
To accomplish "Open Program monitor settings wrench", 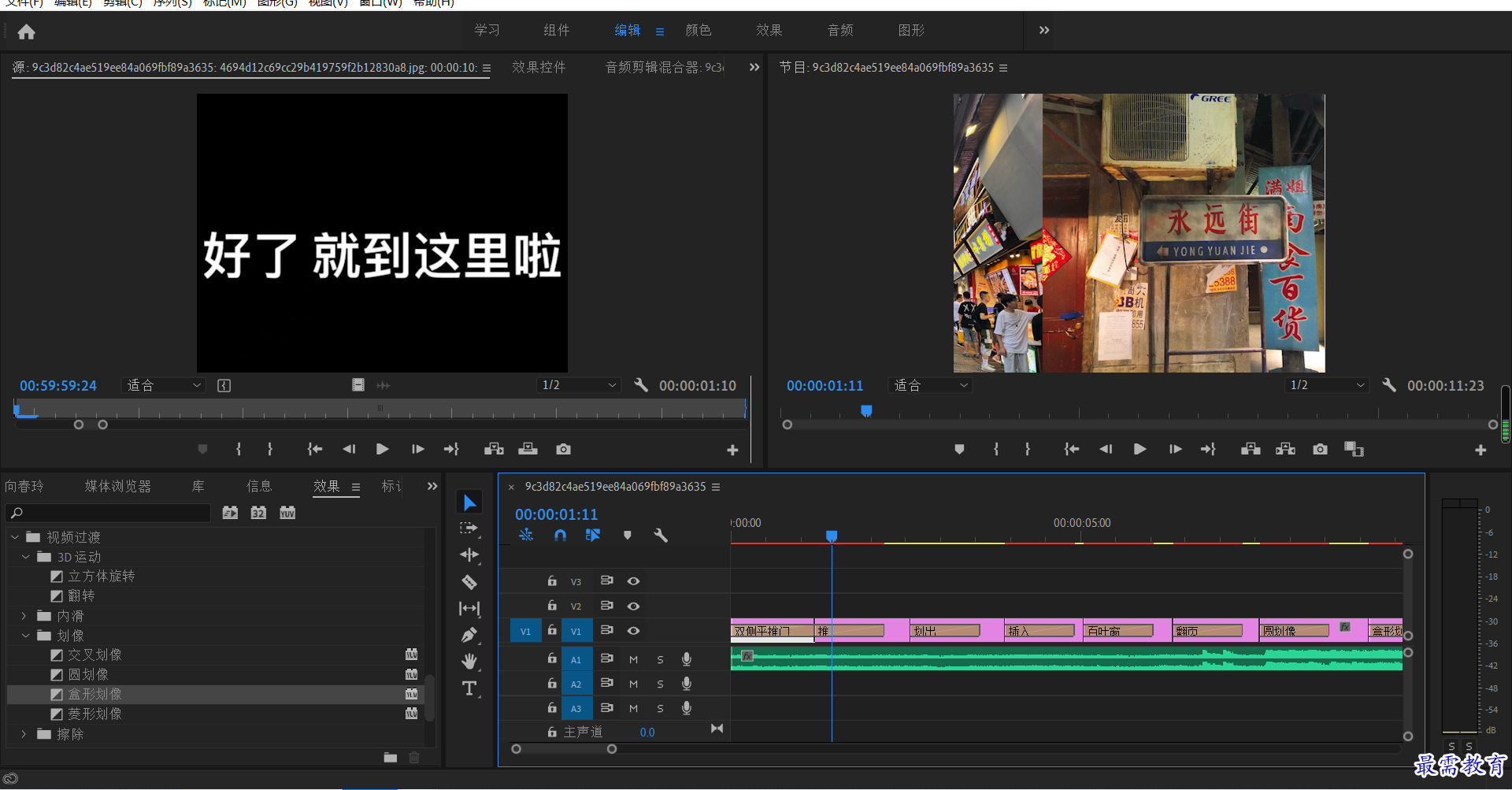I will [x=1389, y=385].
